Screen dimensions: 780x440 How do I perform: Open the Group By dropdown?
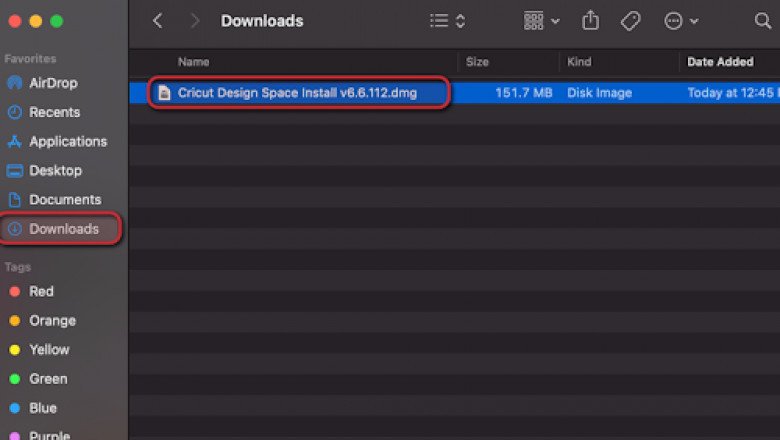(x=542, y=21)
